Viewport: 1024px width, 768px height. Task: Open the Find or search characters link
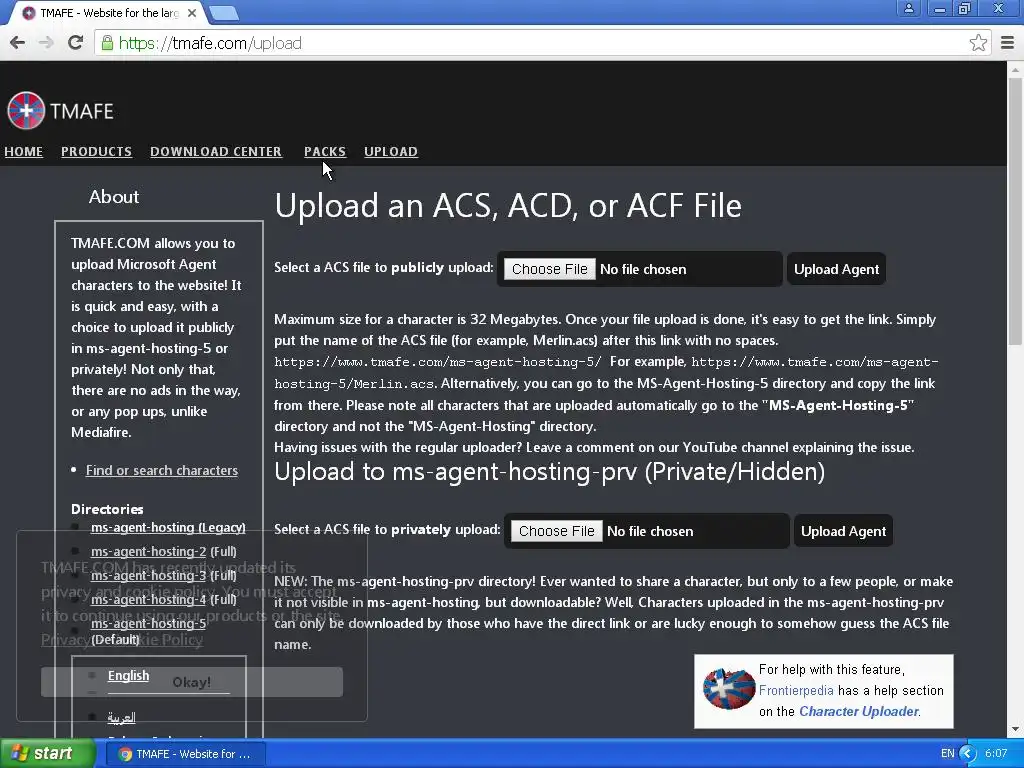click(x=161, y=470)
